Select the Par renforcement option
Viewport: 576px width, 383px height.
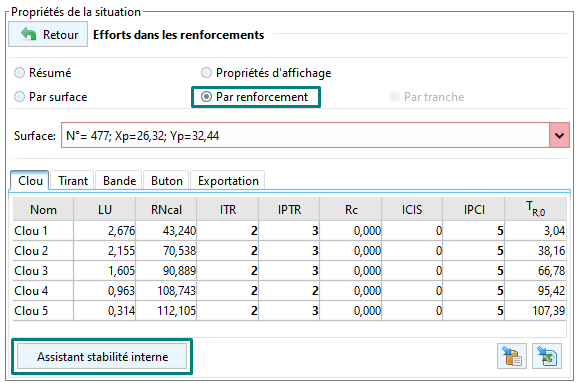tap(255, 97)
